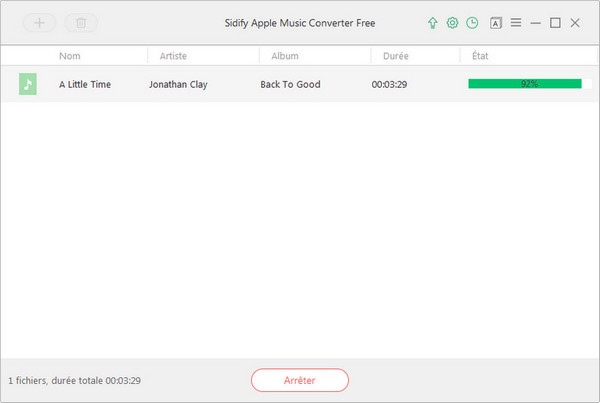
Task: Click the trash delete button
Action: pos(81,22)
